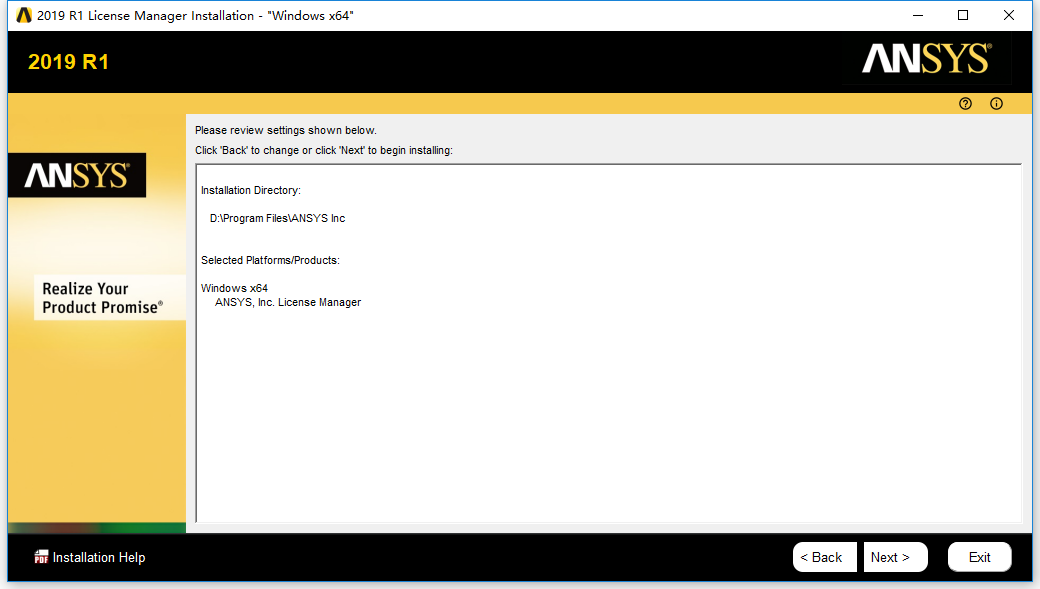Maximize the installer window
The image size is (1040, 589).
[x=963, y=15]
